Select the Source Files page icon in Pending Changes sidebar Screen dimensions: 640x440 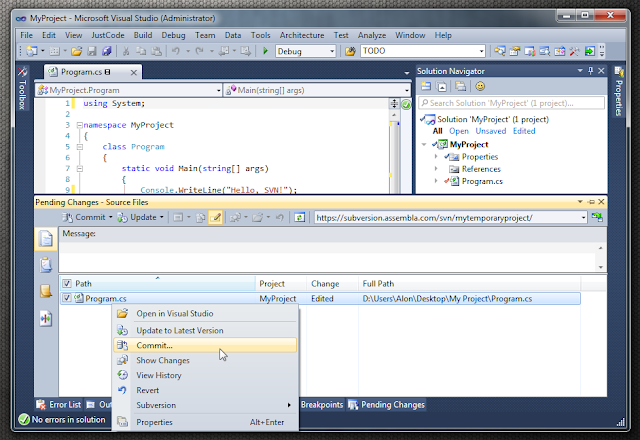(46, 238)
